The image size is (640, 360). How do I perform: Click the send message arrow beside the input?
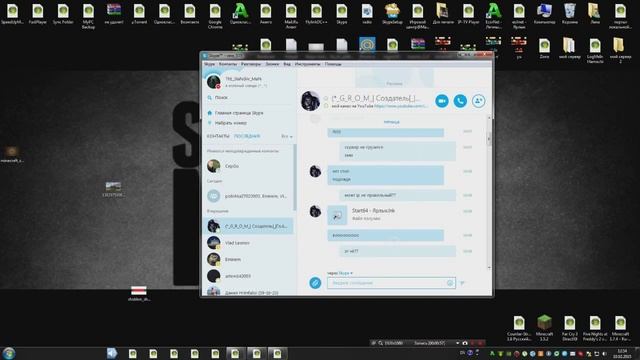[x=462, y=283]
